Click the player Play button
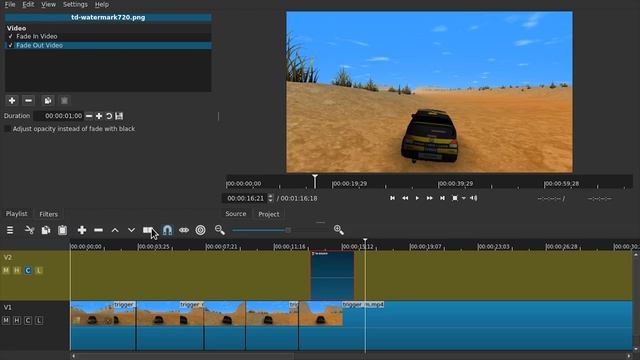Viewport: 640px width, 360px height. click(x=417, y=198)
